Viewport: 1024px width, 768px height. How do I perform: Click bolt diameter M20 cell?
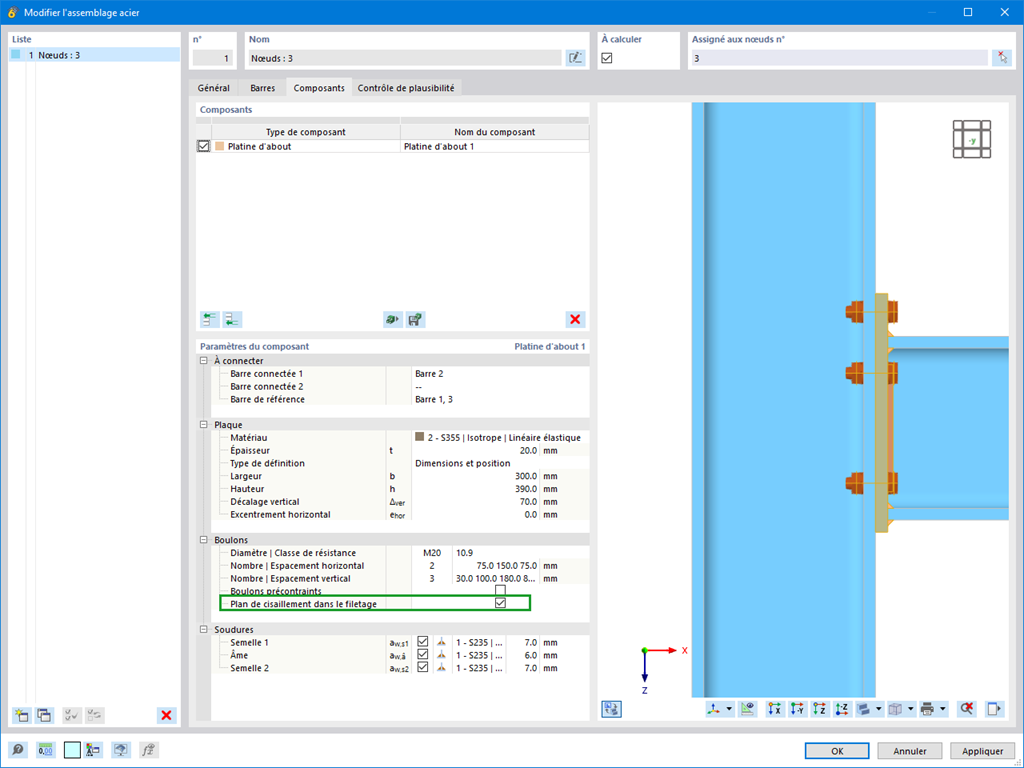432,552
